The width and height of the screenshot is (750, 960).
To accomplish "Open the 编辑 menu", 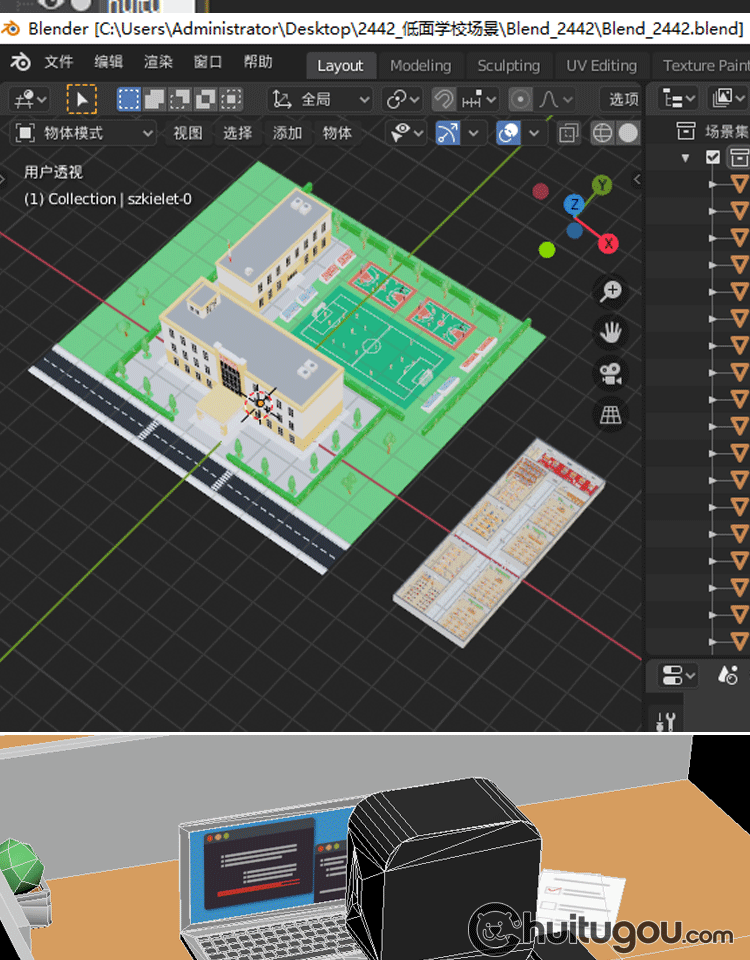I will (x=108, y=62).
